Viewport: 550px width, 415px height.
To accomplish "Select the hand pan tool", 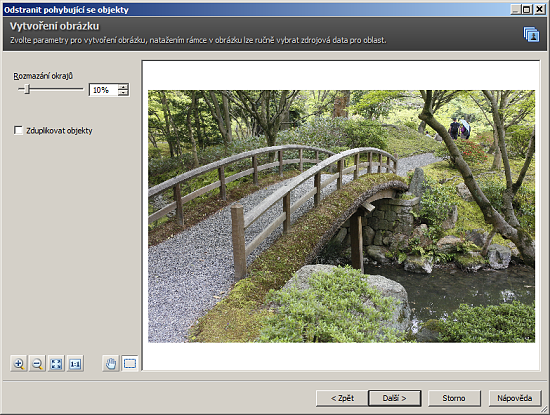I will (x=111, y=363).
